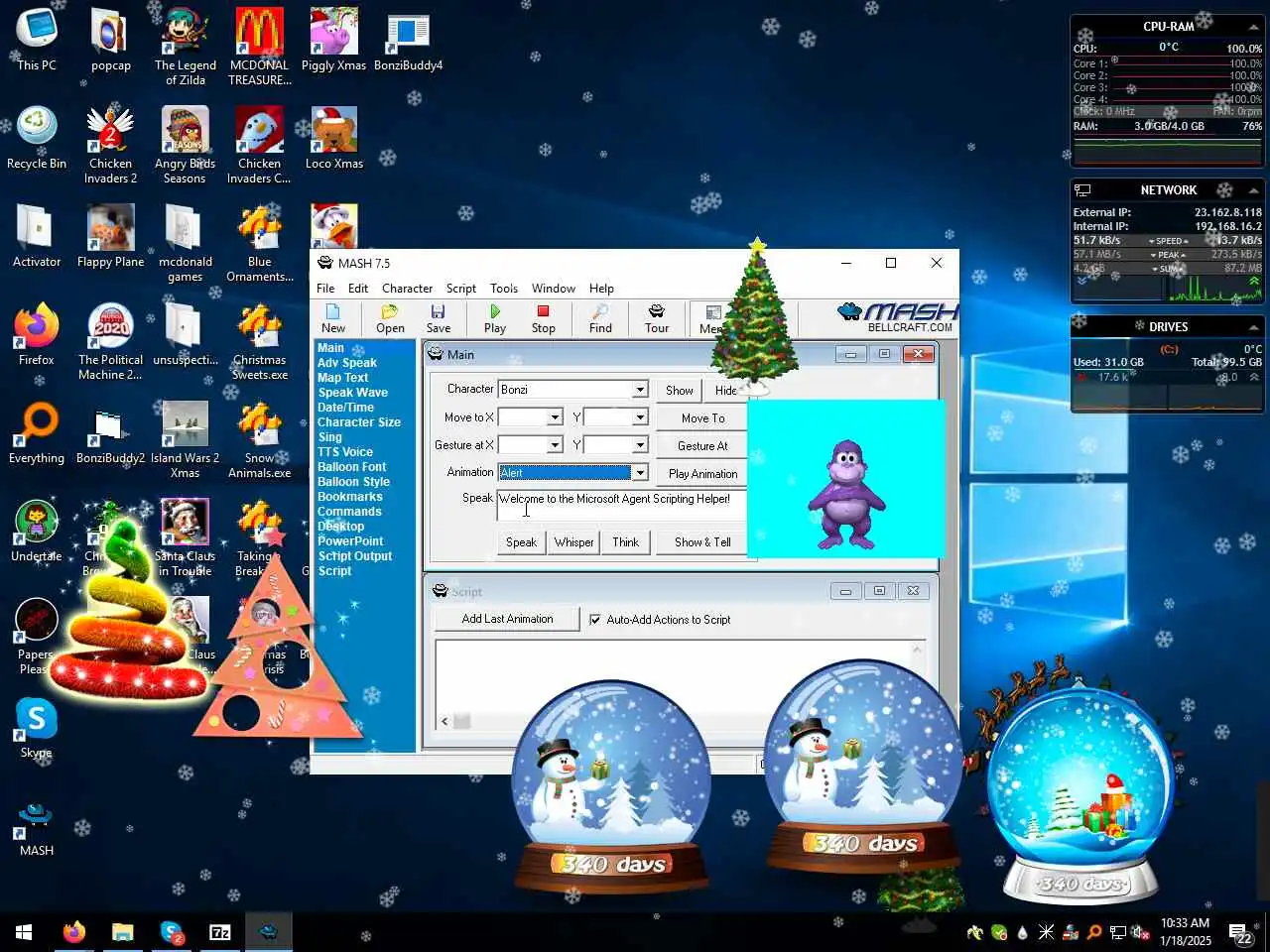Screen dimensions: 1270x952
Task: Open the Angry Birds Seasons icon
Action: [x=186, y=146]
